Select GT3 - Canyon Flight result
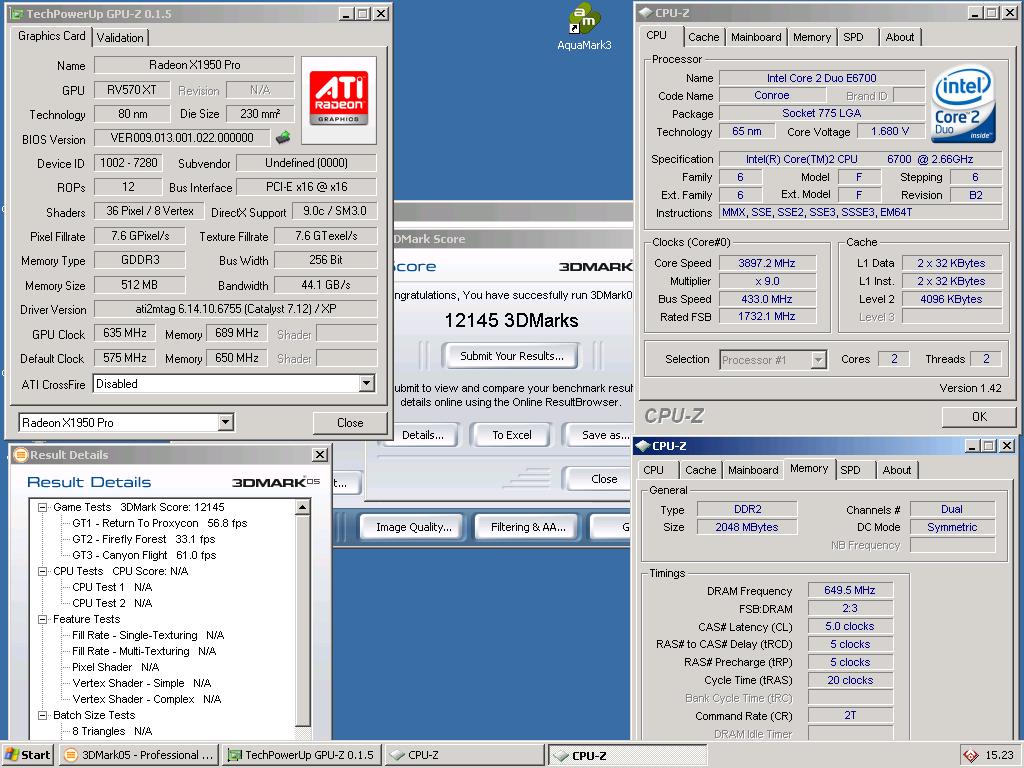The width and height of the screenshot is (1024, 768). [x=144, y=555]
